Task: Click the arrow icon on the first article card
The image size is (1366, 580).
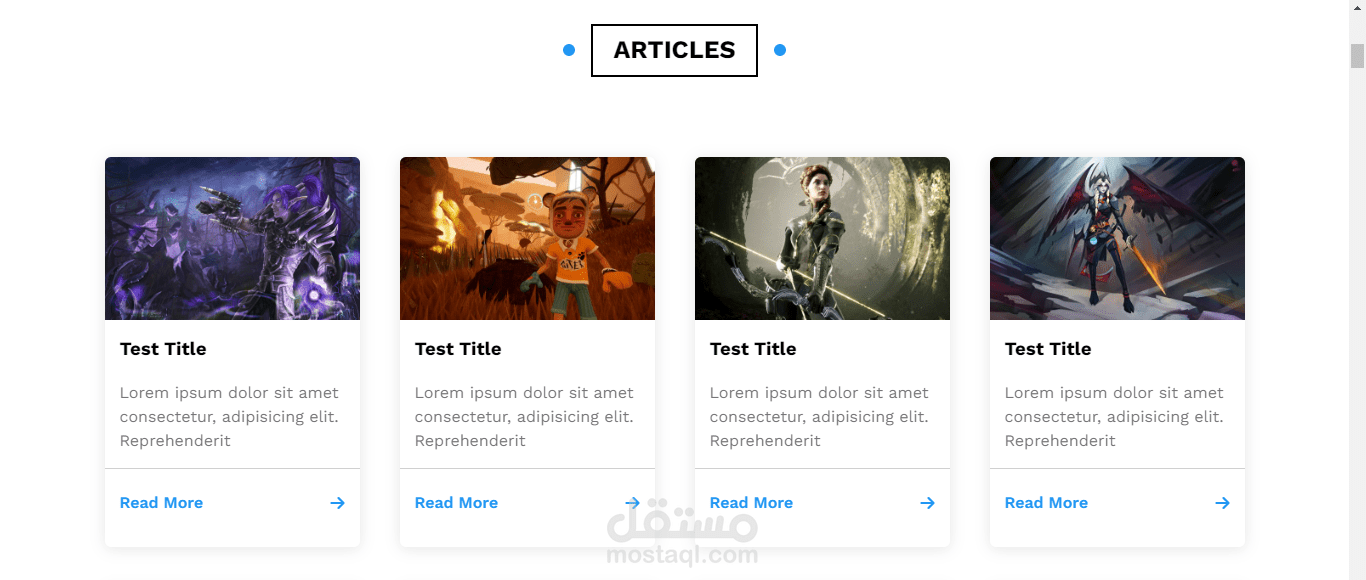Action: 337,503
